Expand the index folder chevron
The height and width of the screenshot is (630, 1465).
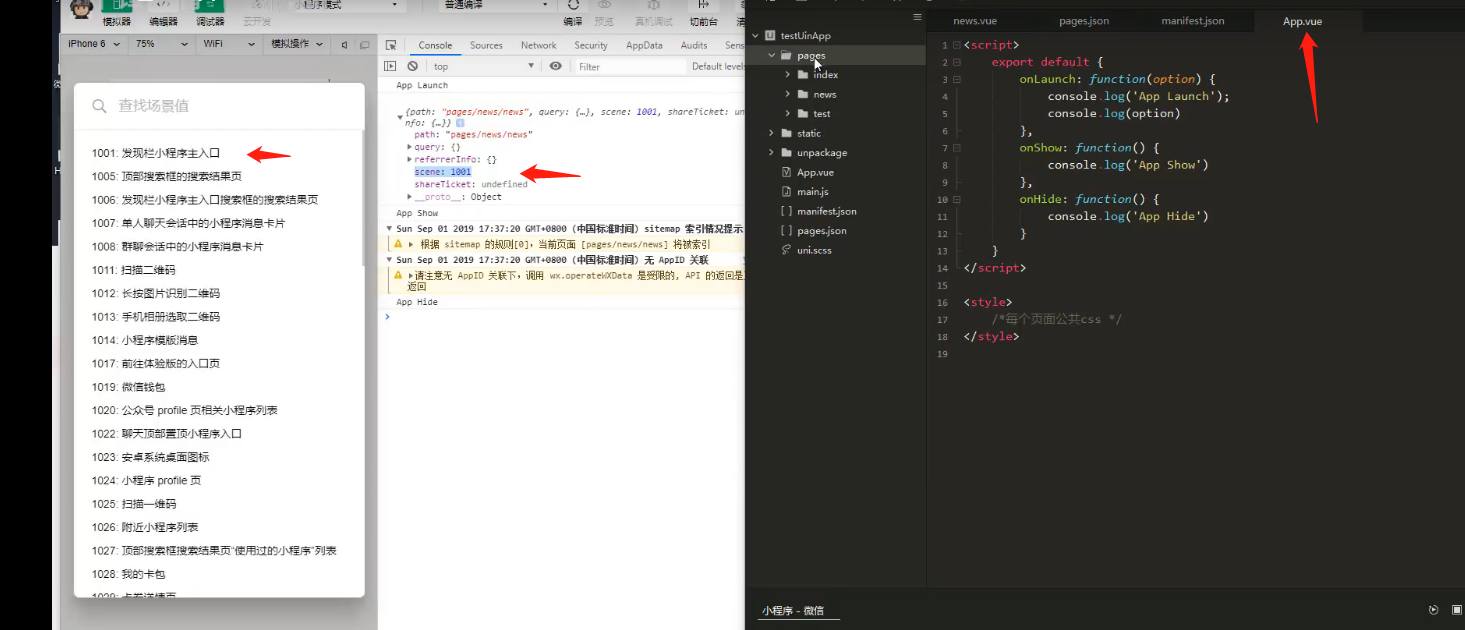pos(788,75)
